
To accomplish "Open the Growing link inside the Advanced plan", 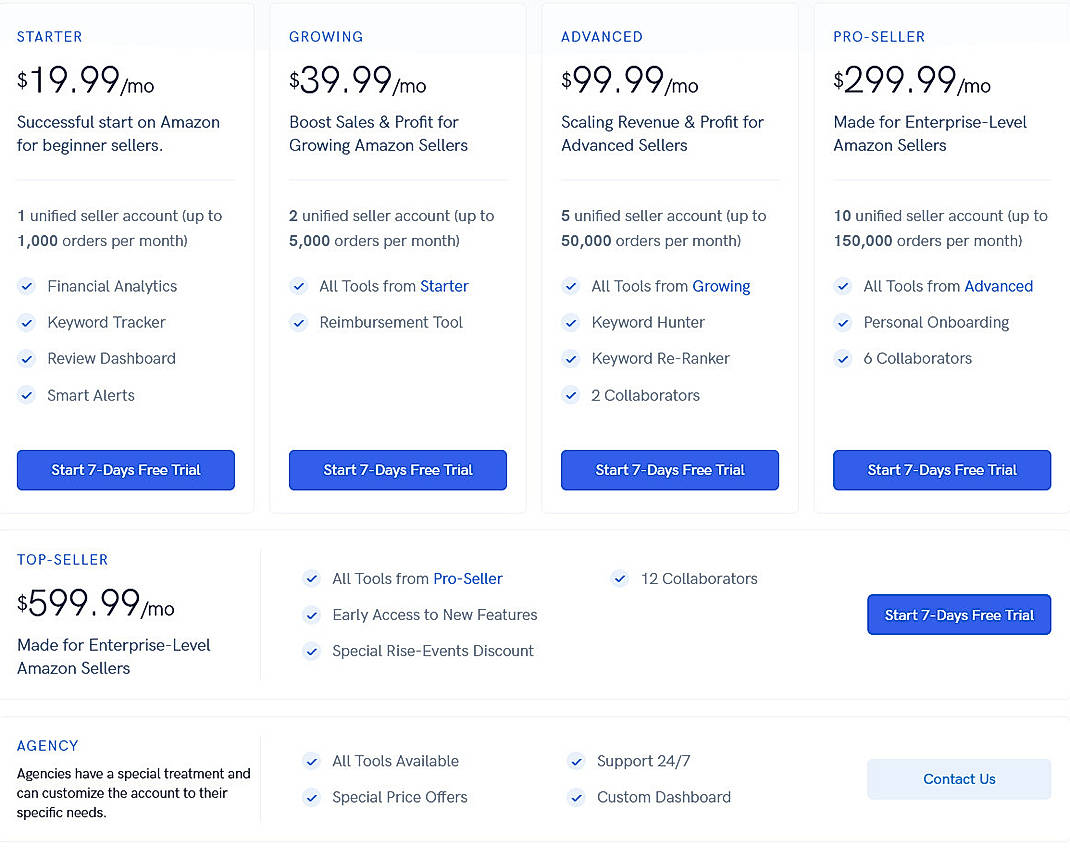I will click(x=722, y=286).
